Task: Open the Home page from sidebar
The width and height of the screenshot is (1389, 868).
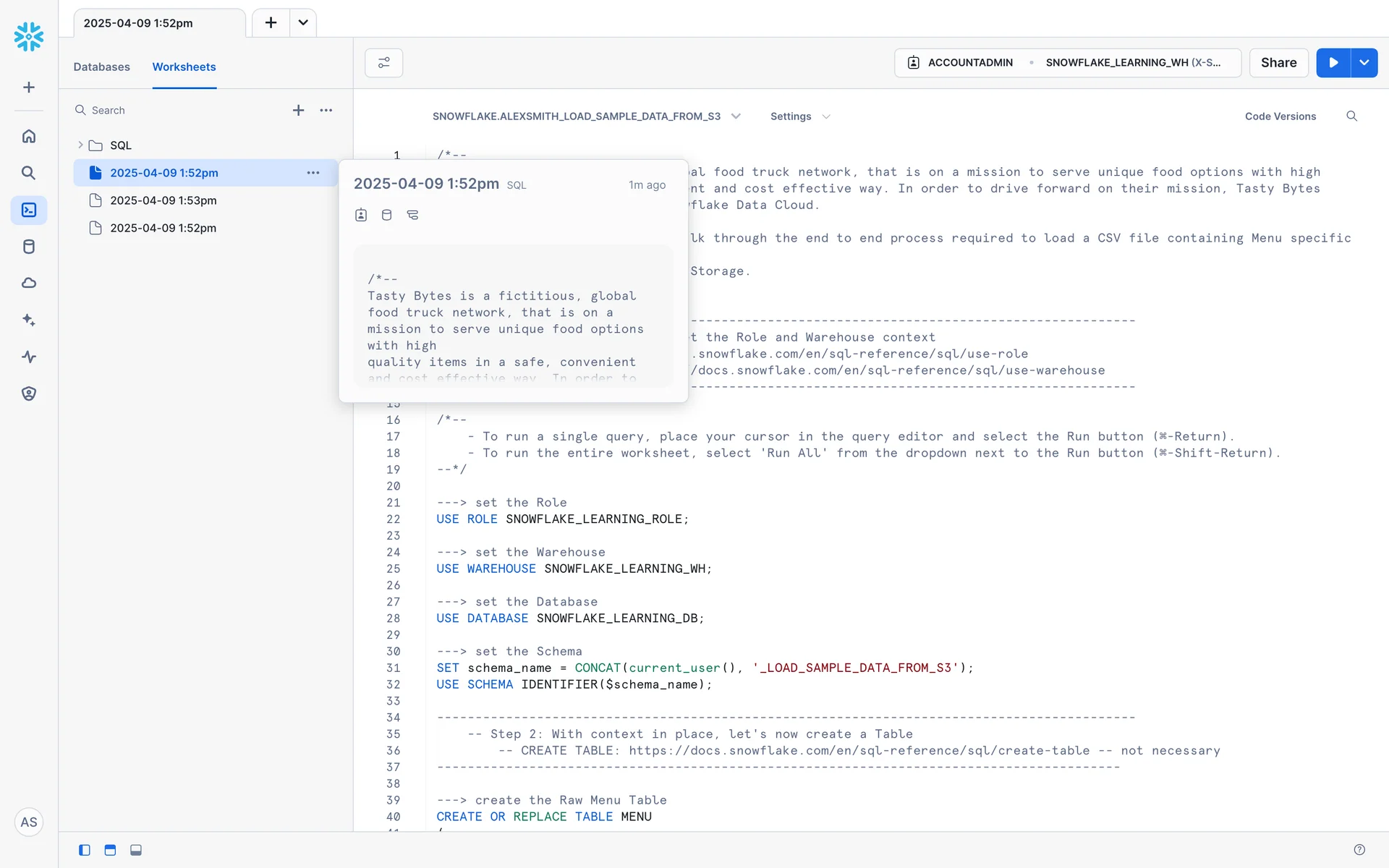Action: tap(29, 136)
